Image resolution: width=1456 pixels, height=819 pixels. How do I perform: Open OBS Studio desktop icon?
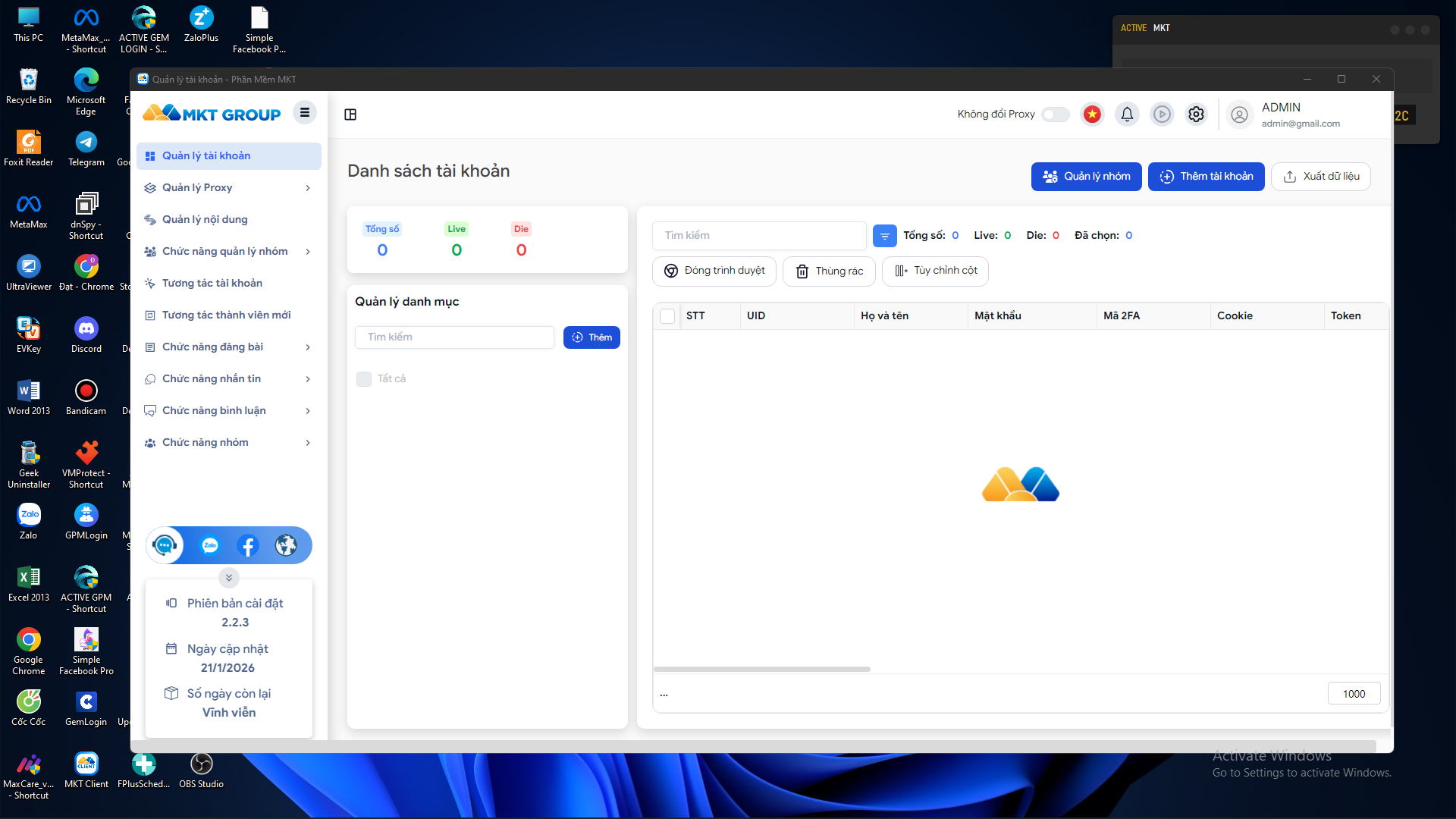pos(201,770)
